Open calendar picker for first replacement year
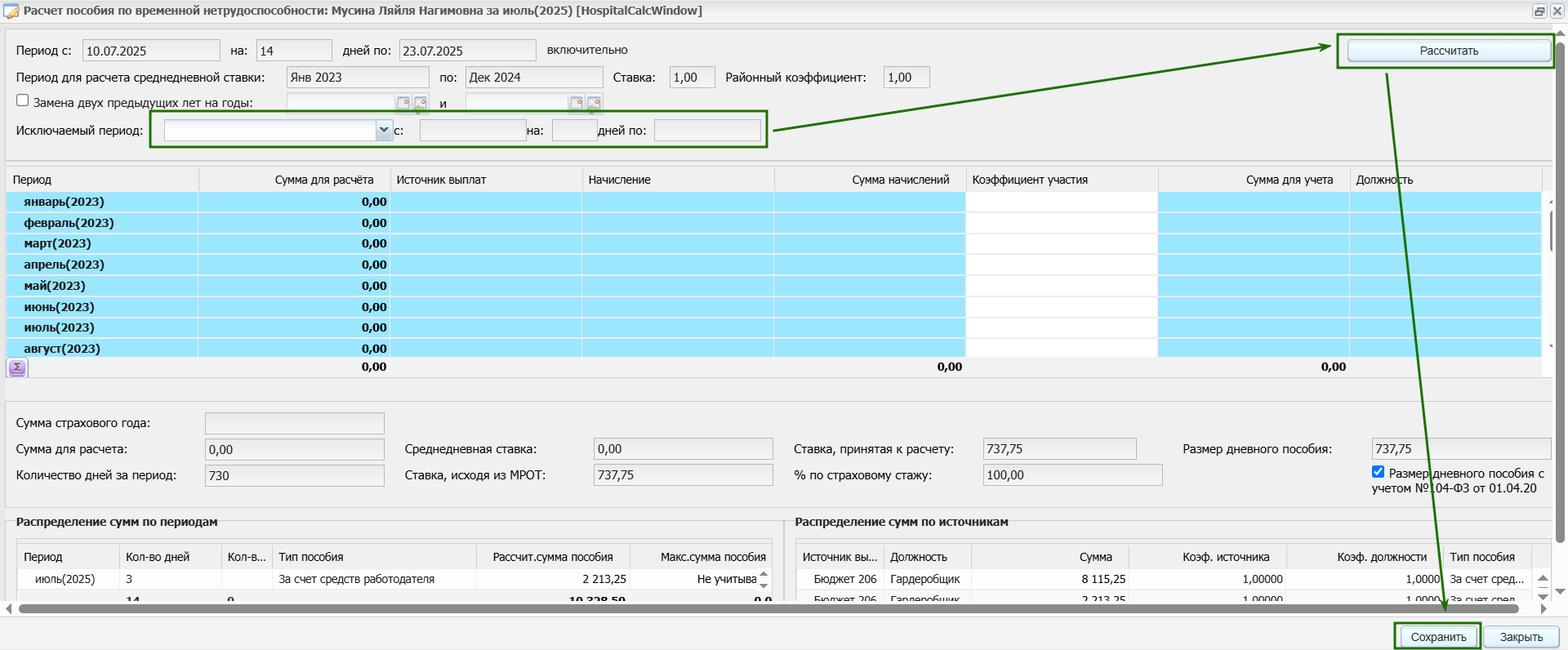Viewport: 1568px width, 650px height. coord(403,103)
